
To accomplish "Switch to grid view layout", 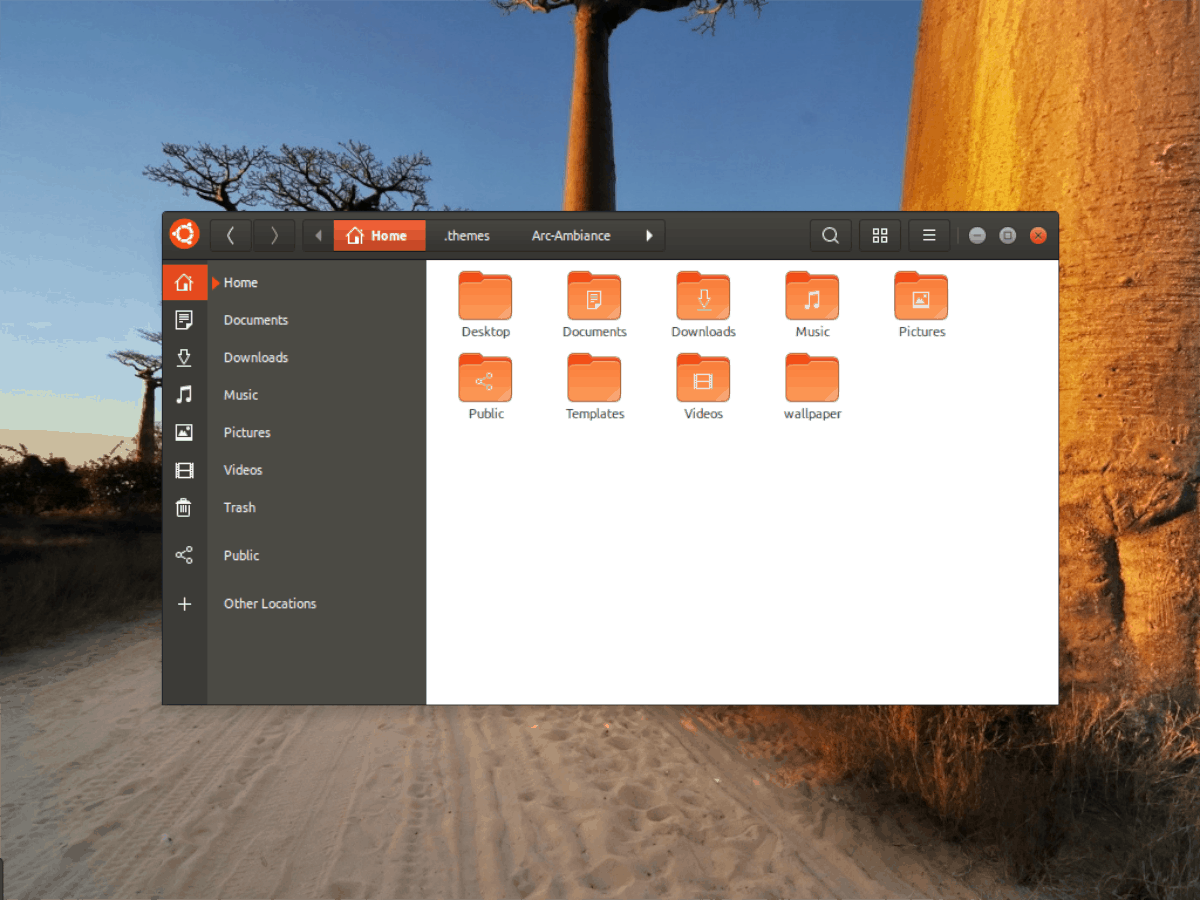I will tap(880, 235).
